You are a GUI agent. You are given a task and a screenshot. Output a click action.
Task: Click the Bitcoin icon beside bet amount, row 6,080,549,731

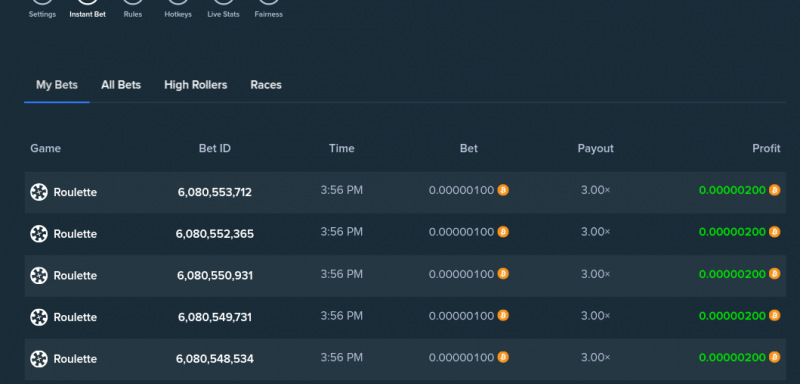503,315
